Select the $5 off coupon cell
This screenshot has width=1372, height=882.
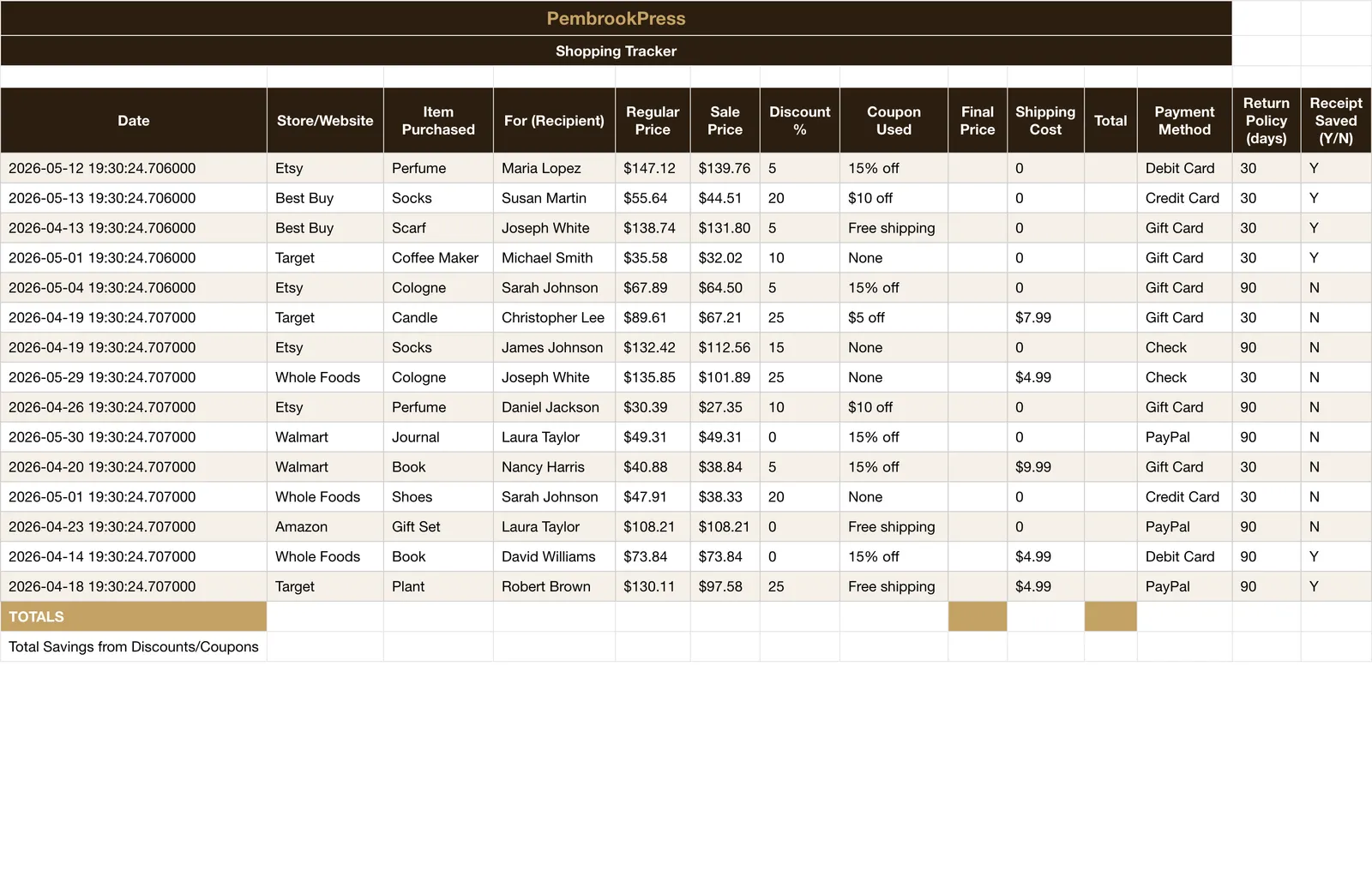(x=894, y=317)
